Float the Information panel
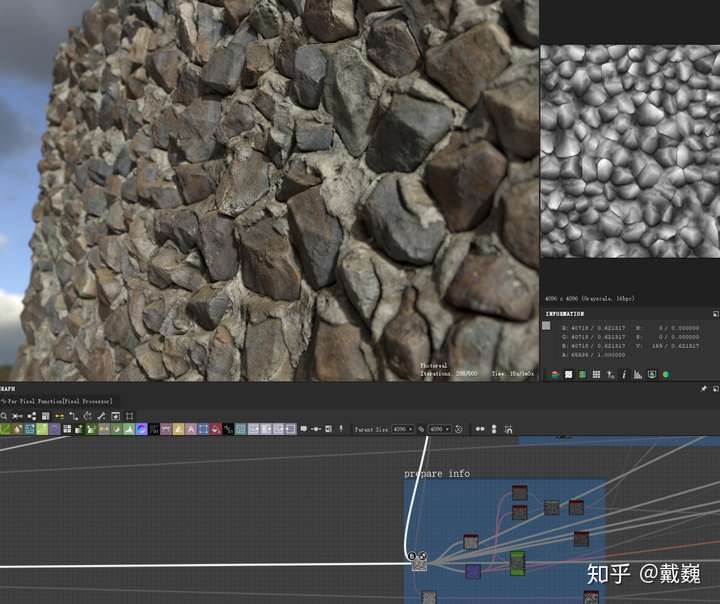The height and width of the screenshot is (604, 720). (715, 314)
